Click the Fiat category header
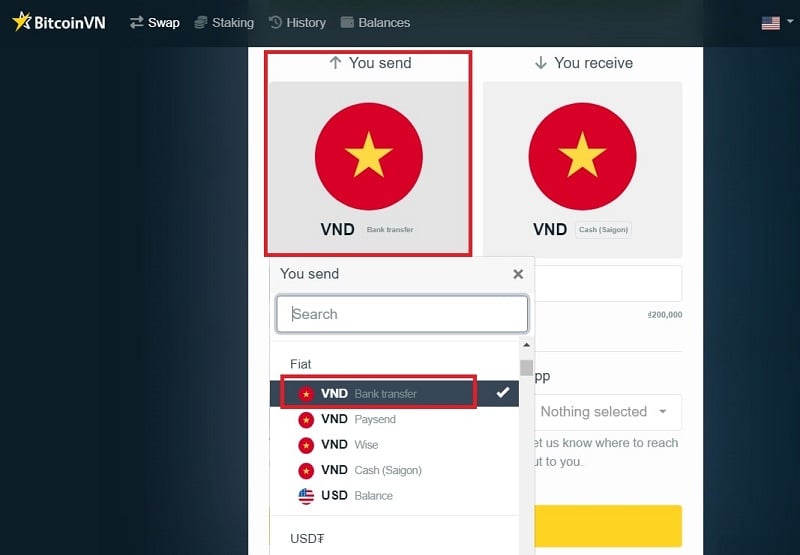This screenshot has width=800, height=555. tap(301, 364)
